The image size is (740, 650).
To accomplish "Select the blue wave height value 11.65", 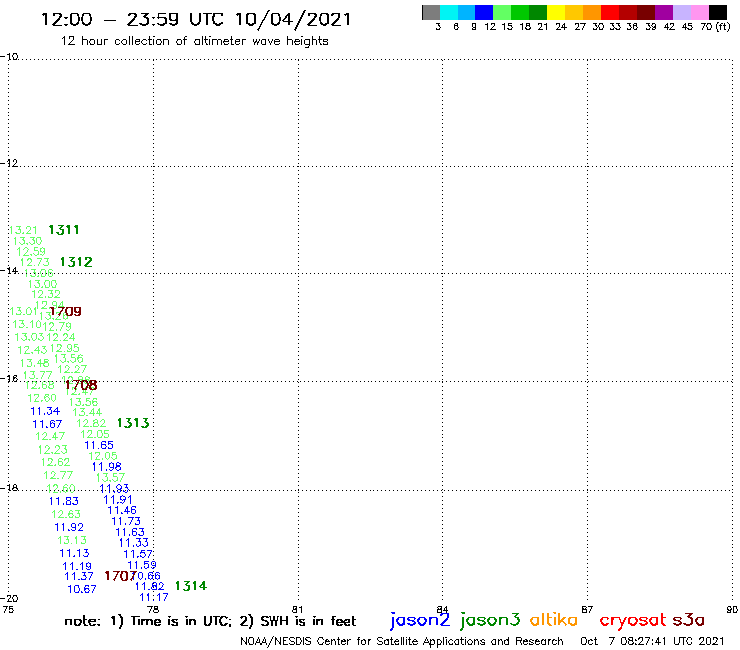I will coord(99,445).
